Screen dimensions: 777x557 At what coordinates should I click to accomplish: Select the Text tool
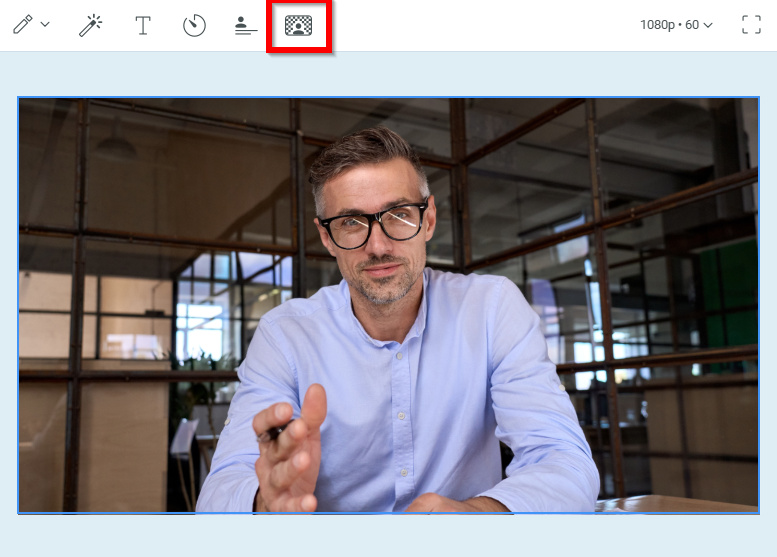pos(143,25)
